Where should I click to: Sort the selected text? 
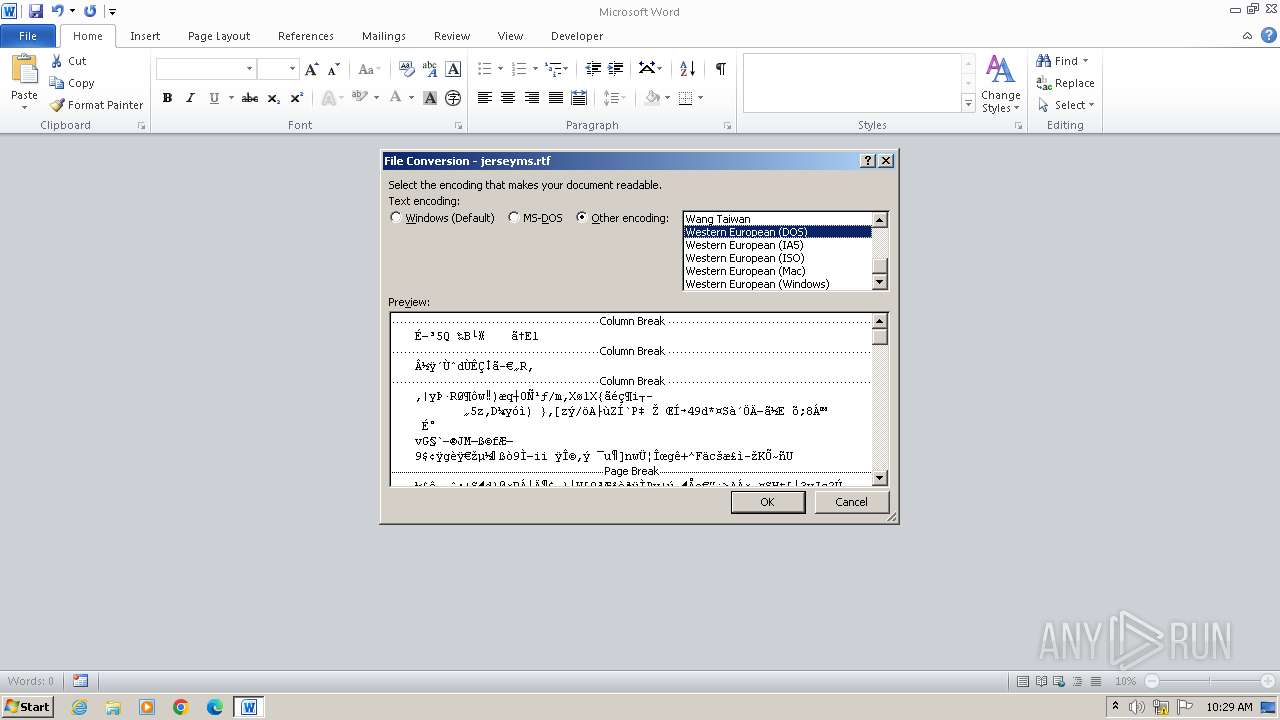[687, 69]
